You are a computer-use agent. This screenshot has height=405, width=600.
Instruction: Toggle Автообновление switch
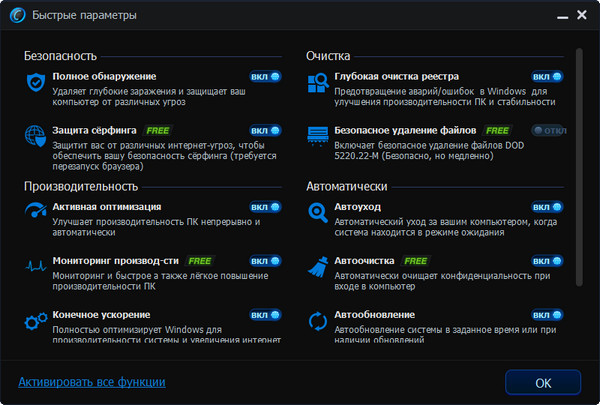[x=547, y=315]
